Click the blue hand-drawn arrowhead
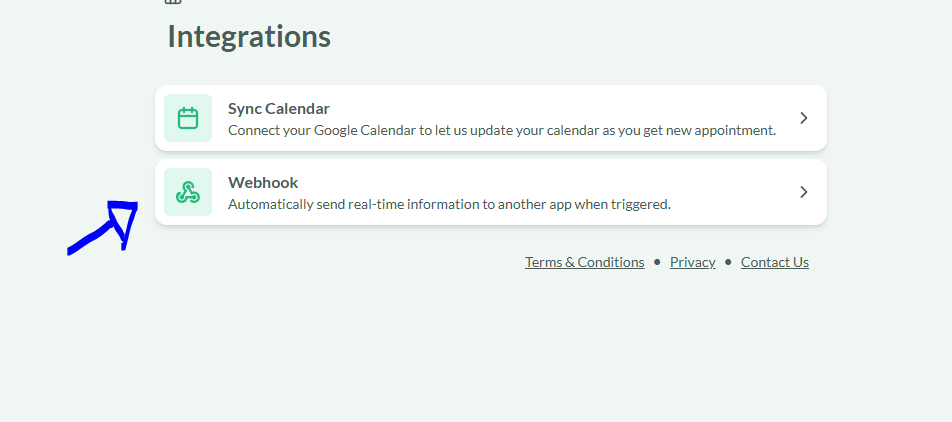 click(x=123, y=217)
